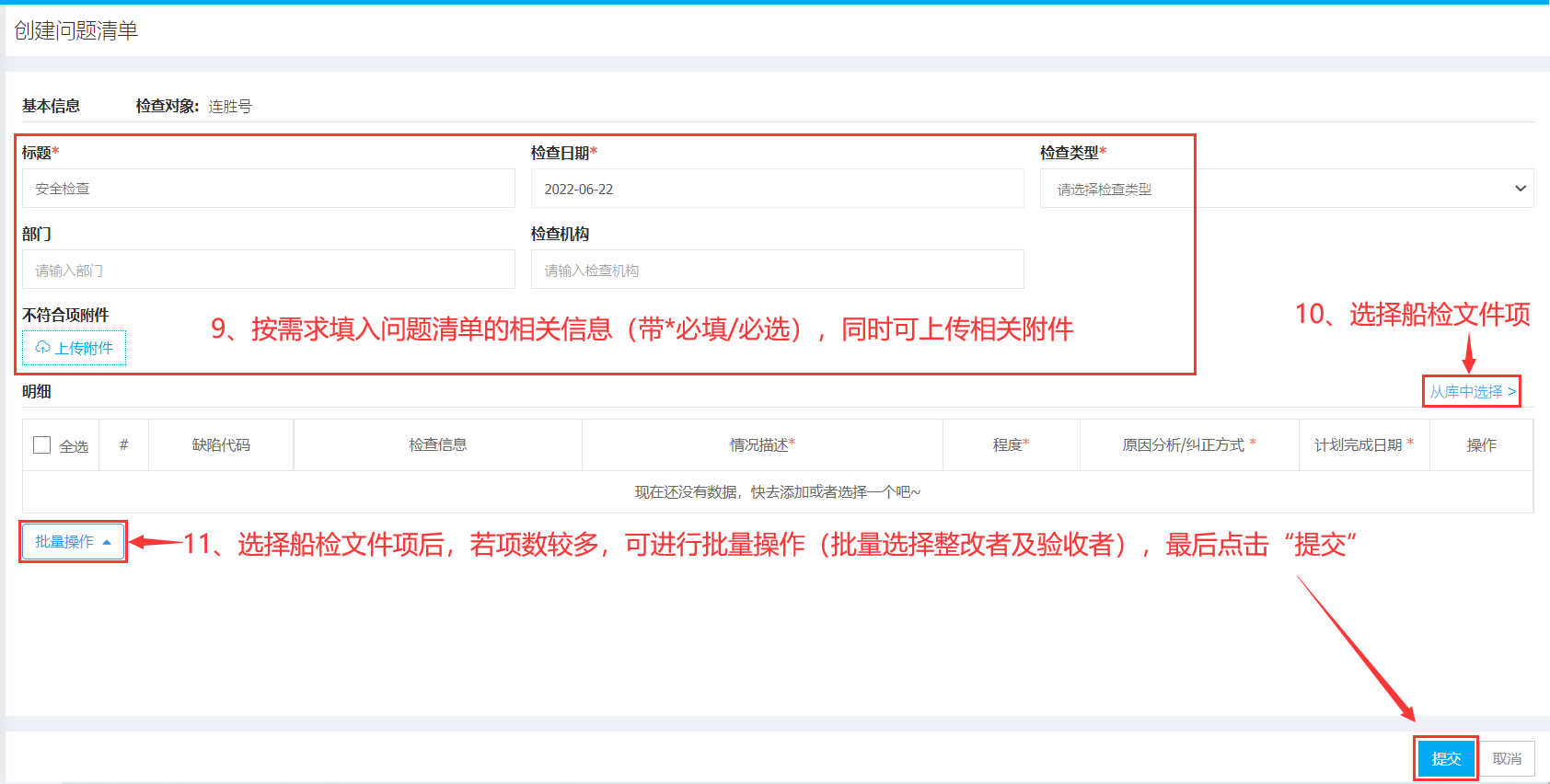Click the 请输入检查机构 input field
1550x784 pixels.
[x=777, y=270]
